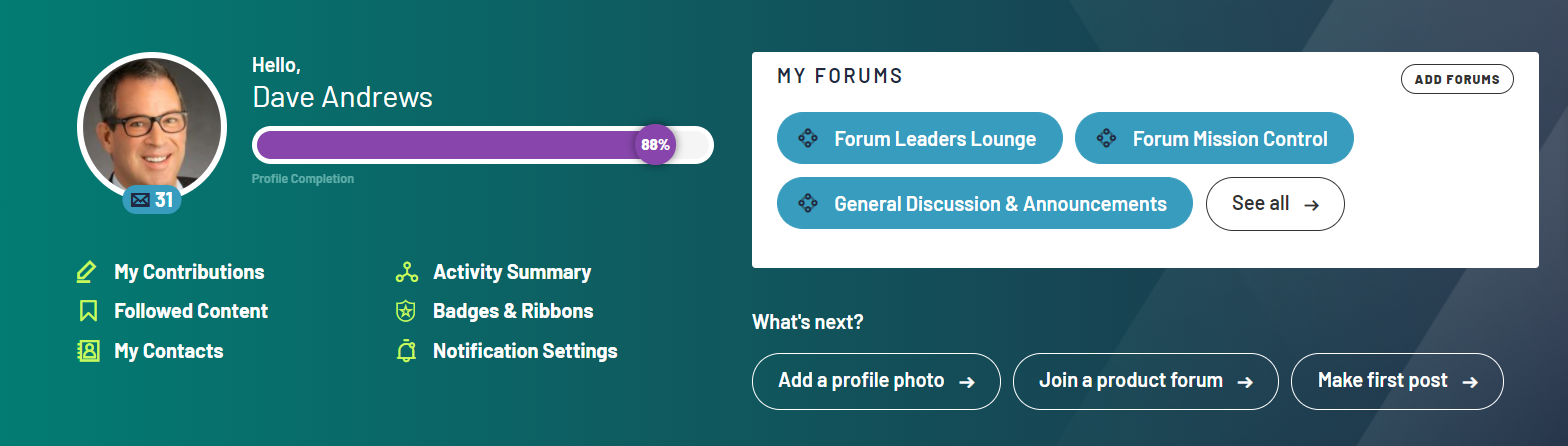Click the Add a profile photo button

(875, 381)
